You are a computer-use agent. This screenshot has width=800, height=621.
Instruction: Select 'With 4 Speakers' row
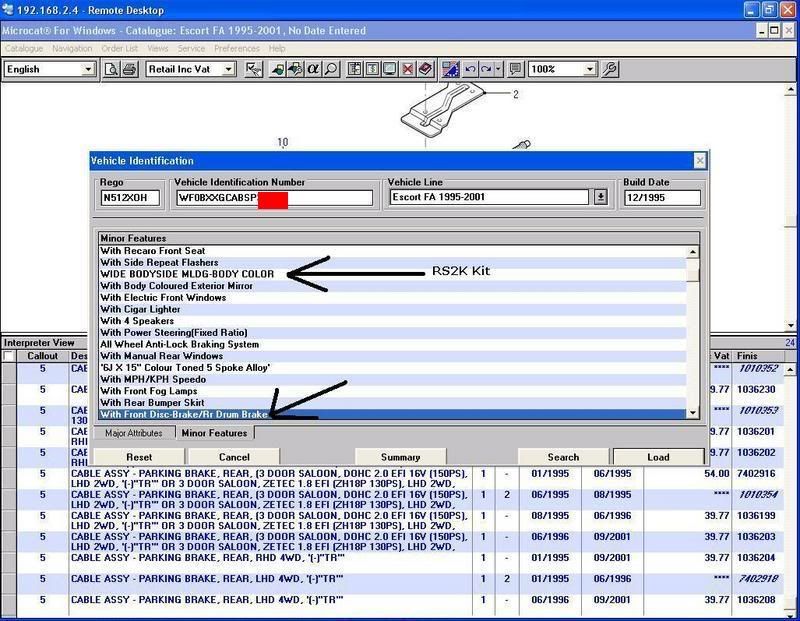(x=392, y=321)
